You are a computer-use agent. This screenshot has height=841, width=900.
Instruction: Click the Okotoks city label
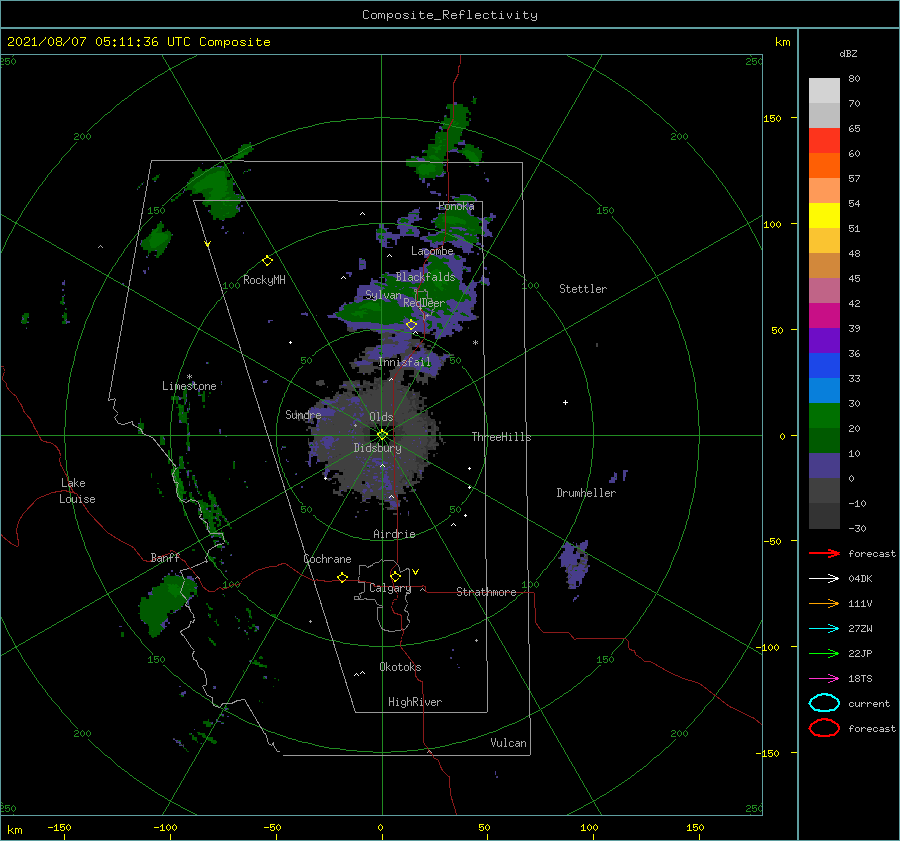[400, 667]
